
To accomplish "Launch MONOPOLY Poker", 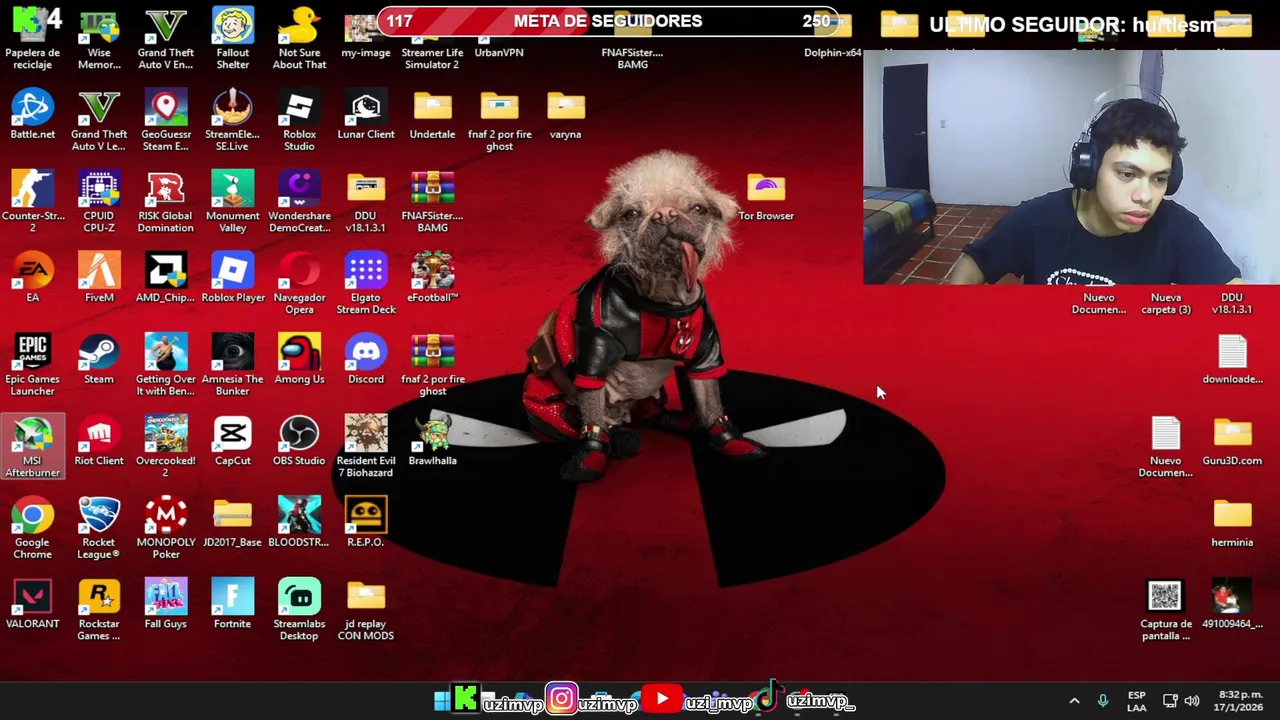I will pyautogui.click(x=165, y=529).
